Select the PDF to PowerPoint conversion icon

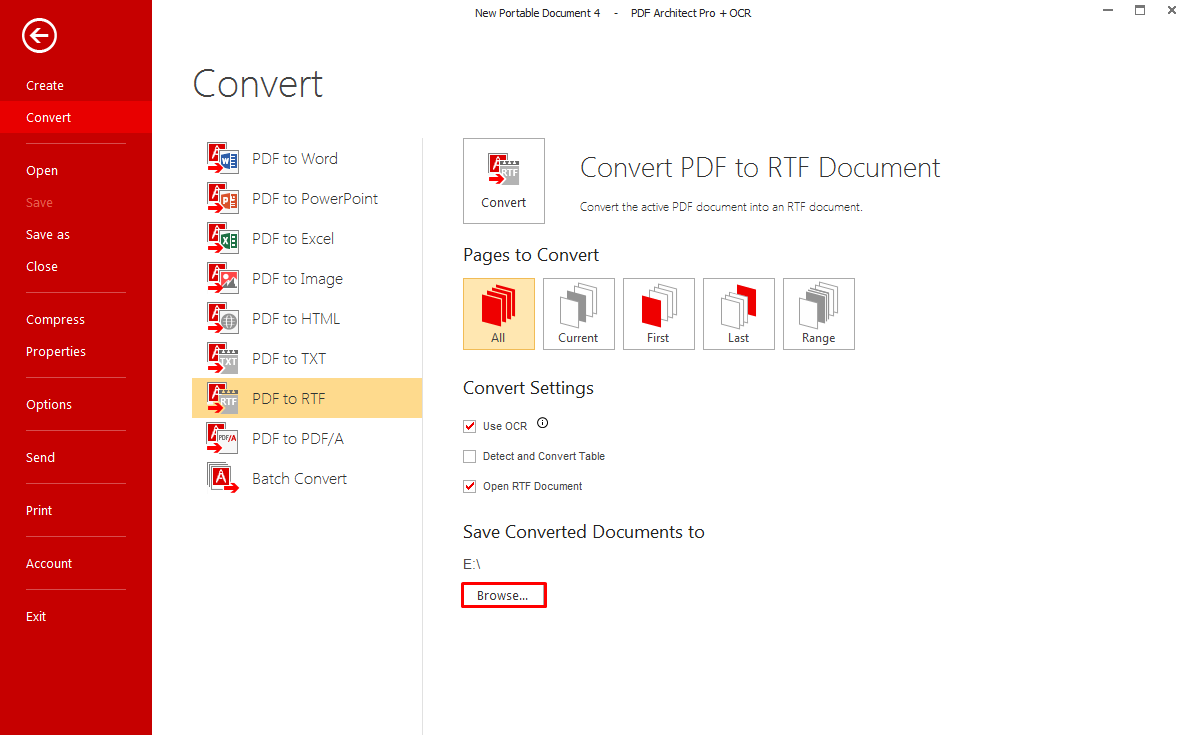tap(223, 199)
